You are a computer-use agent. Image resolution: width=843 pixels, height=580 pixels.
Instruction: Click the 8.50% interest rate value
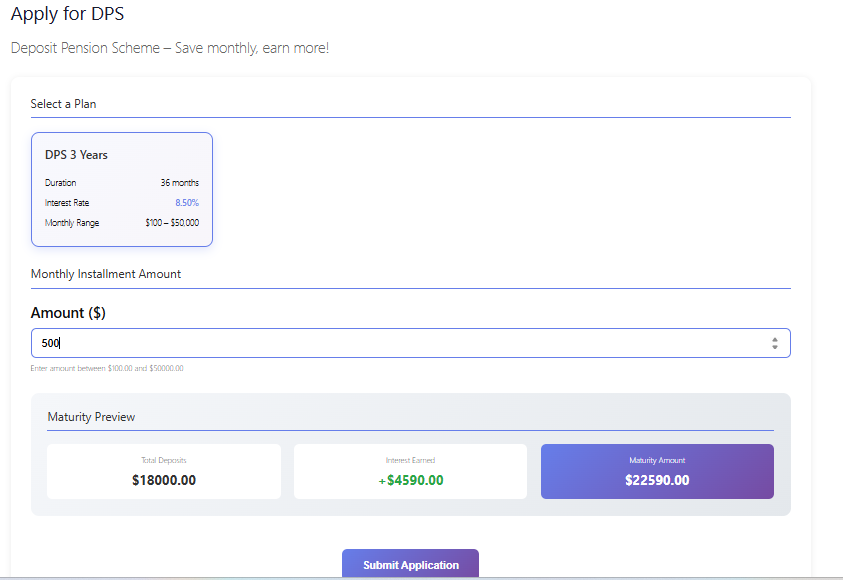186,202
